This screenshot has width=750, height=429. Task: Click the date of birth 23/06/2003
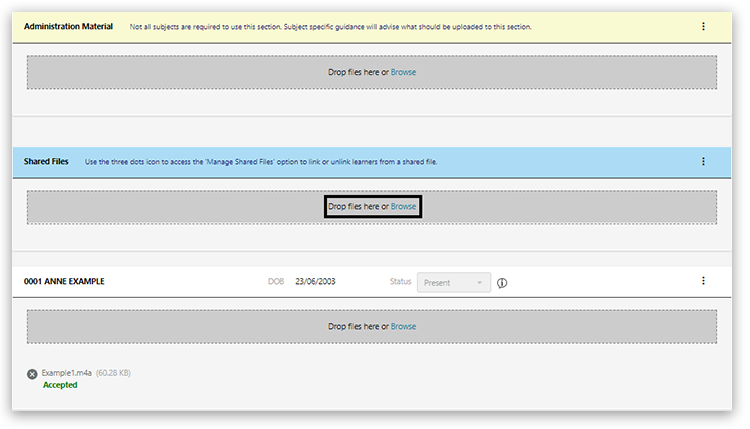point(316,282)
